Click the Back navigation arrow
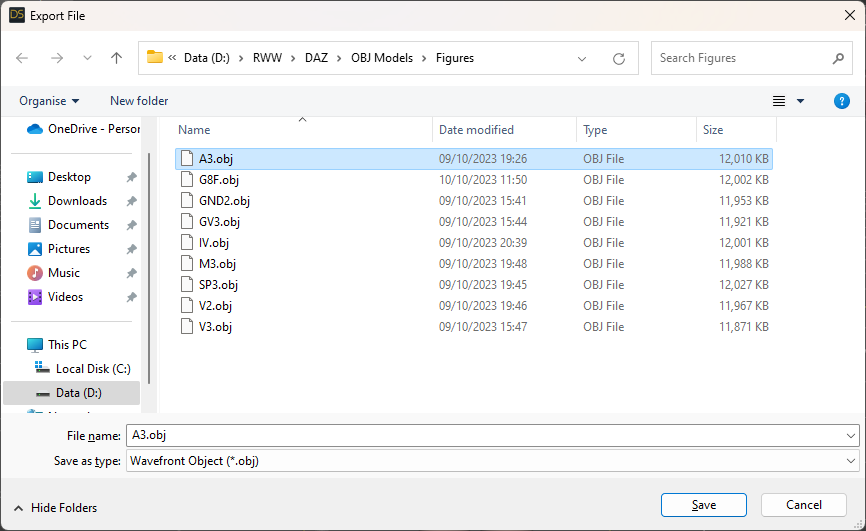Image resolution: width=866 pixels, height=531 pixels. point(22,58)
